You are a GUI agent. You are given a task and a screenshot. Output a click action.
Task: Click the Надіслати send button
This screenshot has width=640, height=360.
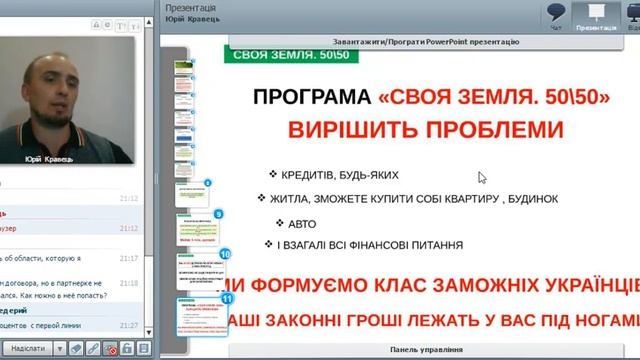[28, 349]
